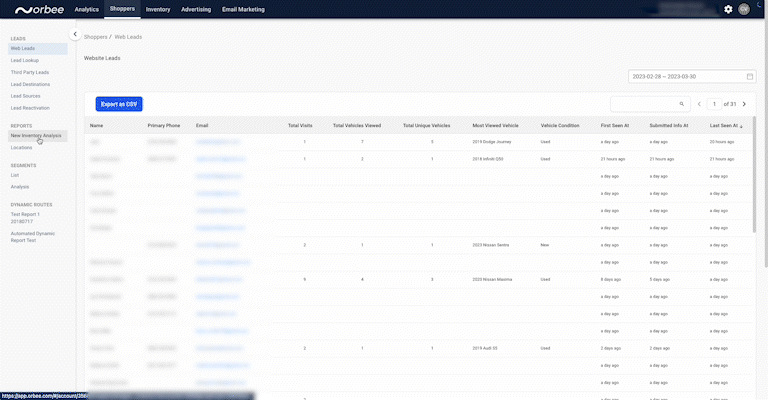768x400 pixels.
Task: Open the Email Marketing menu
Action: coord(243,9)
